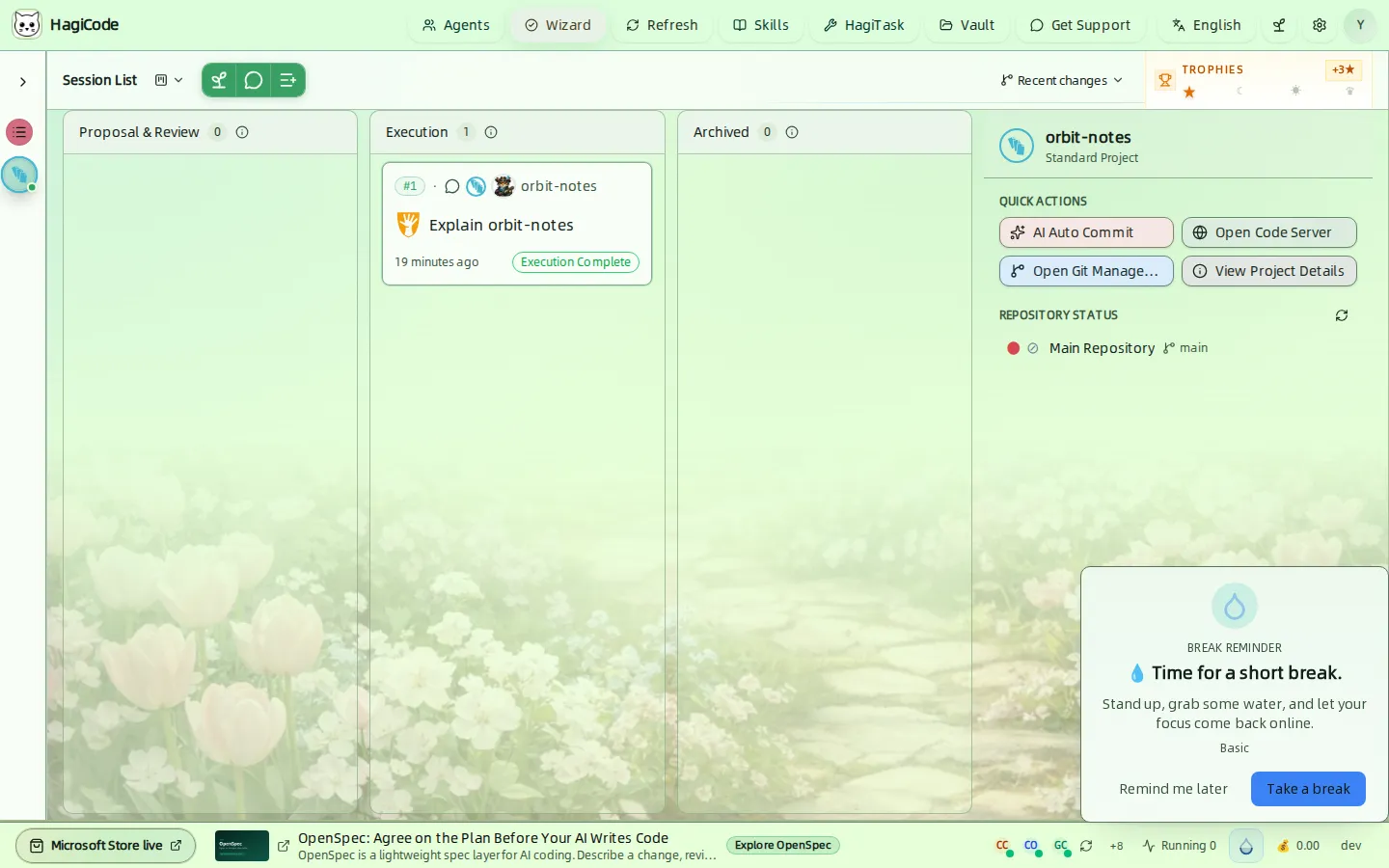The image size is (1389, 868).
Task: Click the Take a break button
Action: pos(1308,789)
